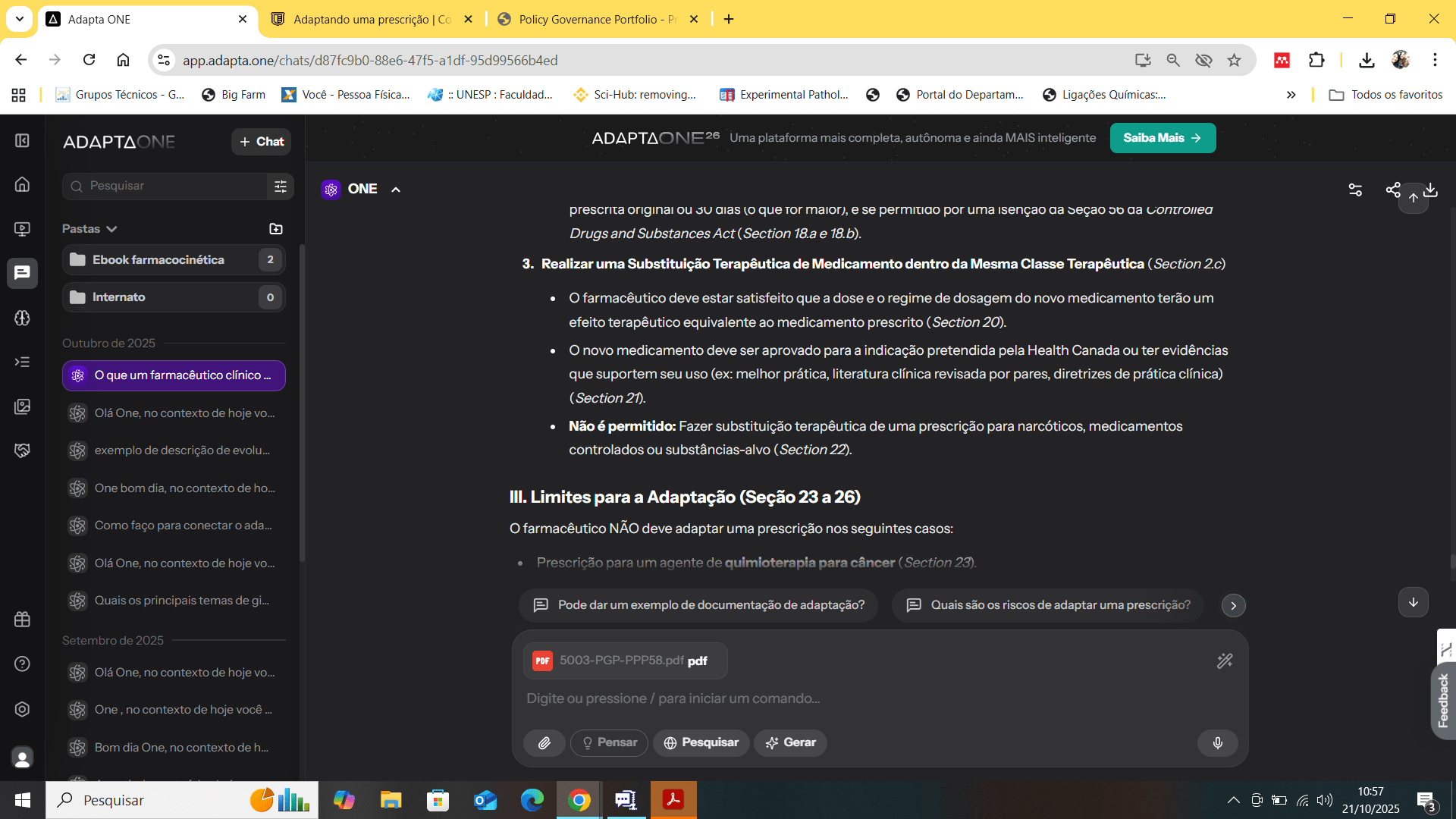Screen dimensions: 1456x819
Task: Expand the ONE model selector
Action: point(362,190)
